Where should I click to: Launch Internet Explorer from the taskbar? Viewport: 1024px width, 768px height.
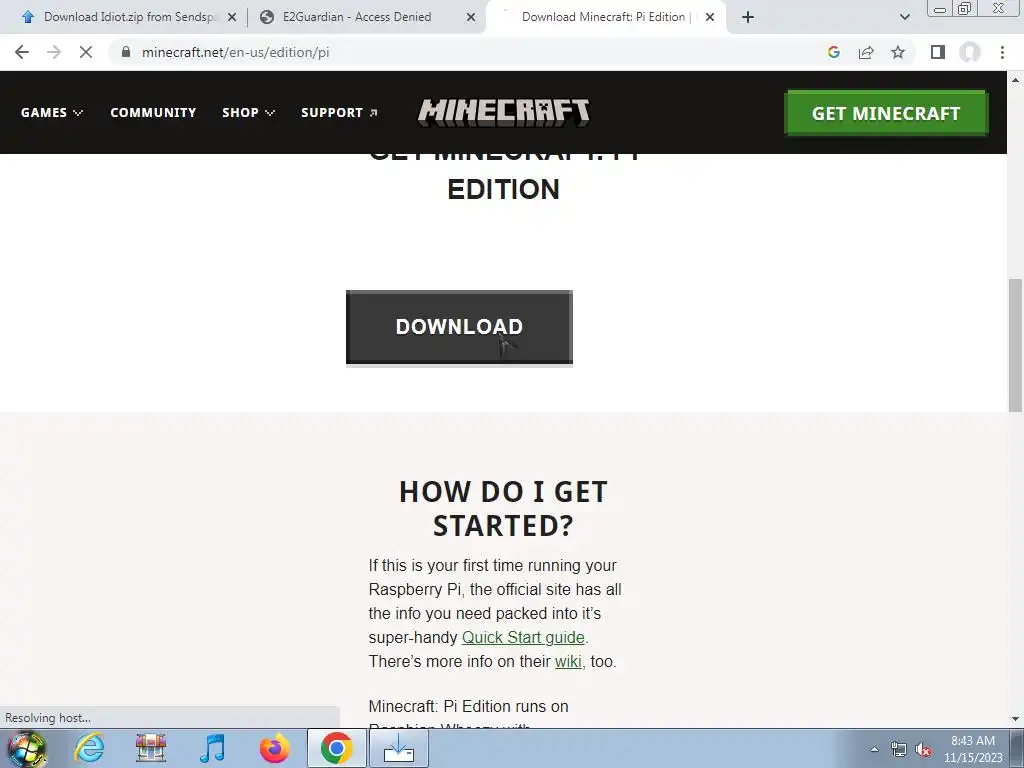click(89, 748)
